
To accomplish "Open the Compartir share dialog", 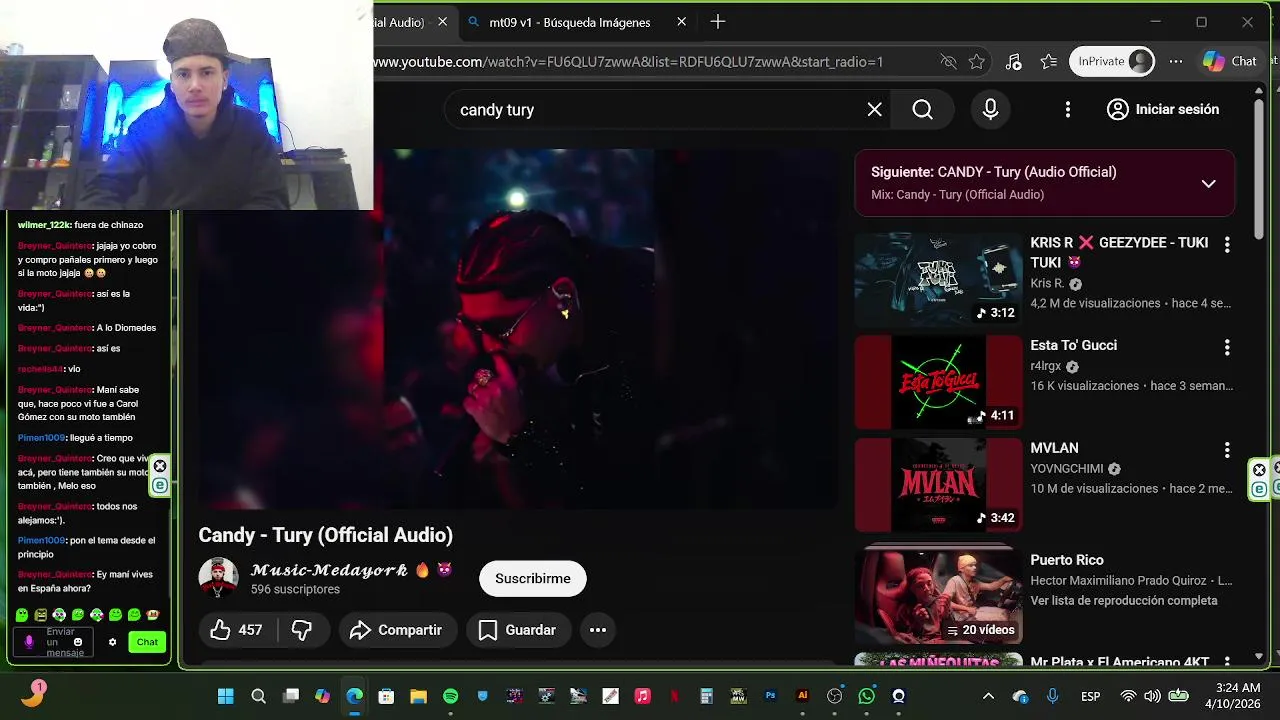I will (396, 630).
